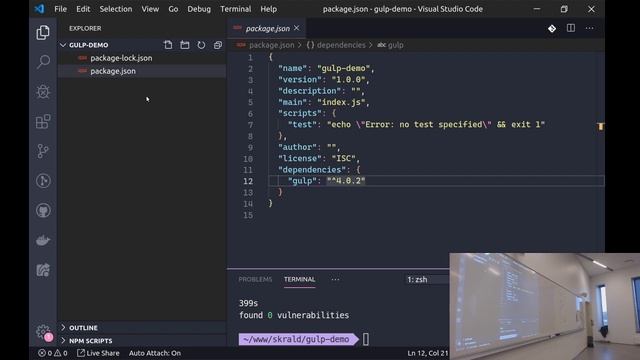Open the Help menu

pyautogui.click(x=269, y=9)
